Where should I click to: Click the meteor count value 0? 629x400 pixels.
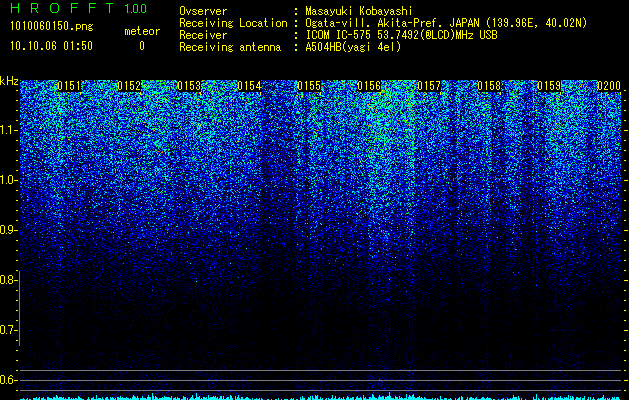click(x=142, y=46)
